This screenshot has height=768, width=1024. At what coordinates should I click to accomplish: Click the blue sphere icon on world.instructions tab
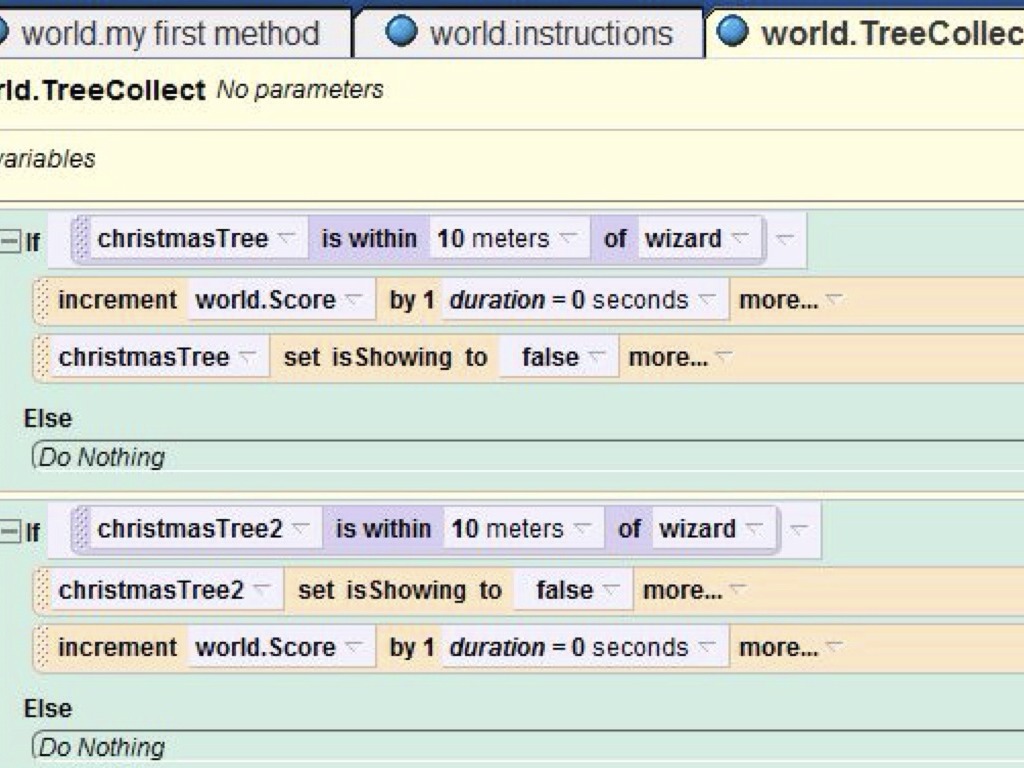(401, 32)
